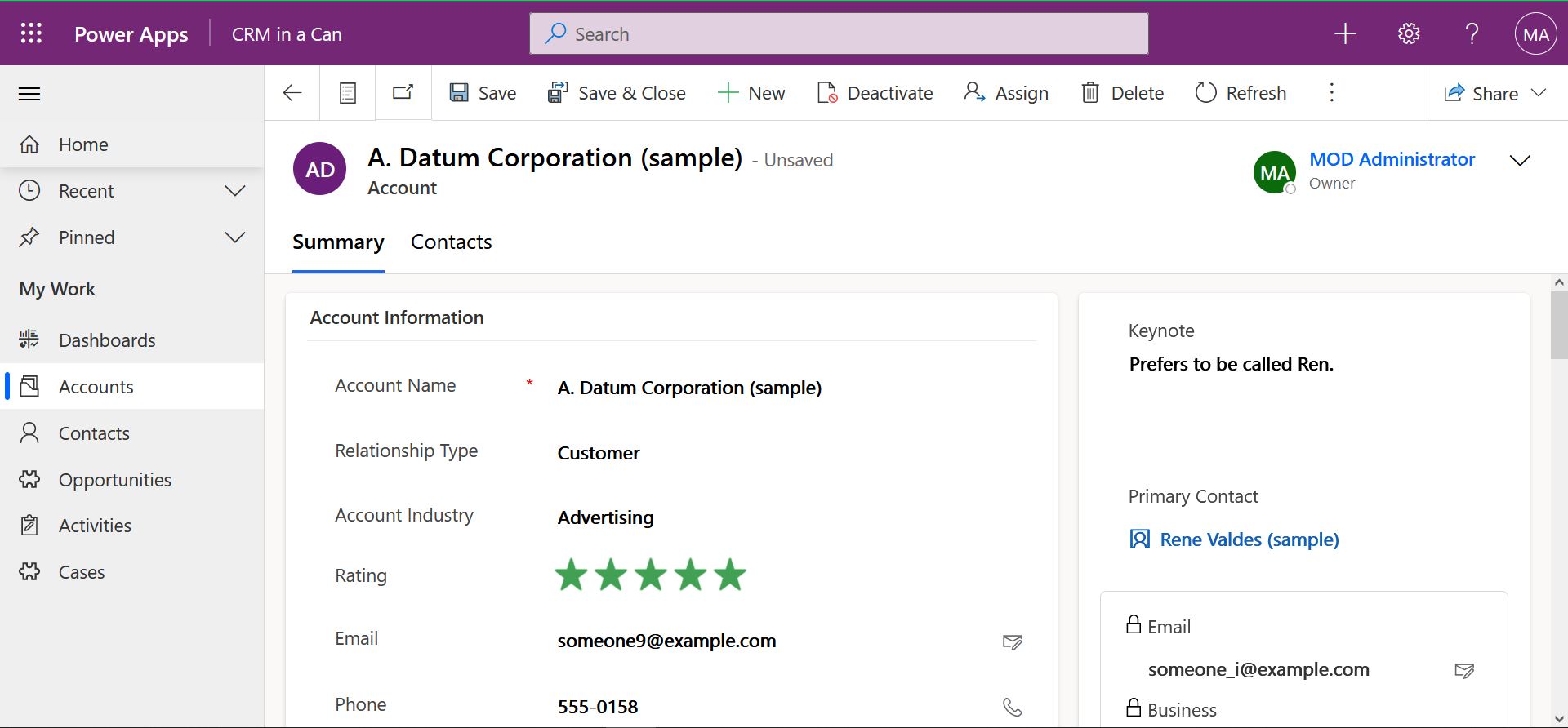Click the scroll down arrow of the form scrollbar

click(1559, 719)
